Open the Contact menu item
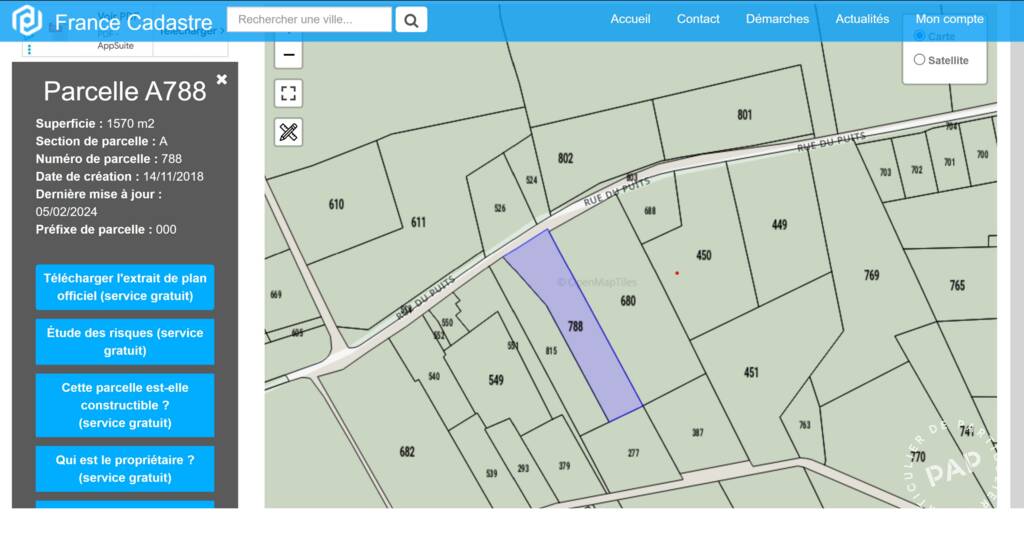 tap(698, 19)
